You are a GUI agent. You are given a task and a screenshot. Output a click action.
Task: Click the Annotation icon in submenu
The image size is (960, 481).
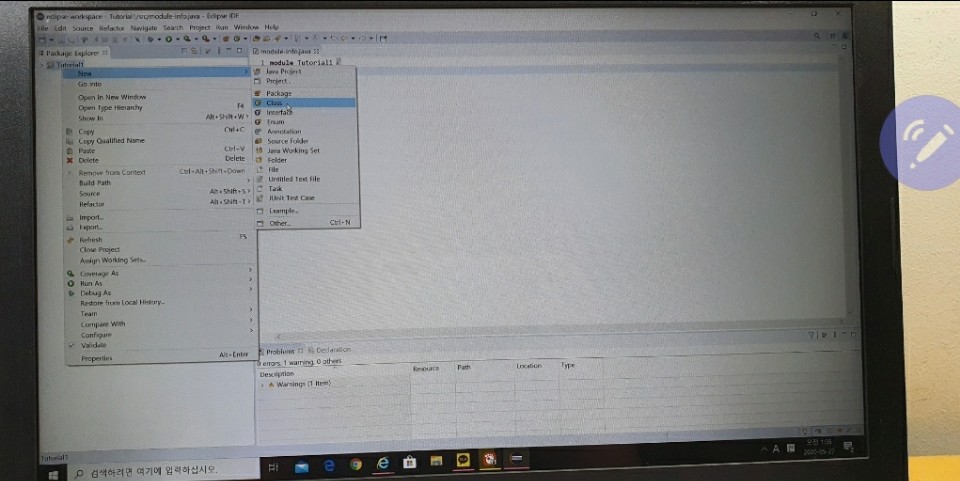point(258,131)
